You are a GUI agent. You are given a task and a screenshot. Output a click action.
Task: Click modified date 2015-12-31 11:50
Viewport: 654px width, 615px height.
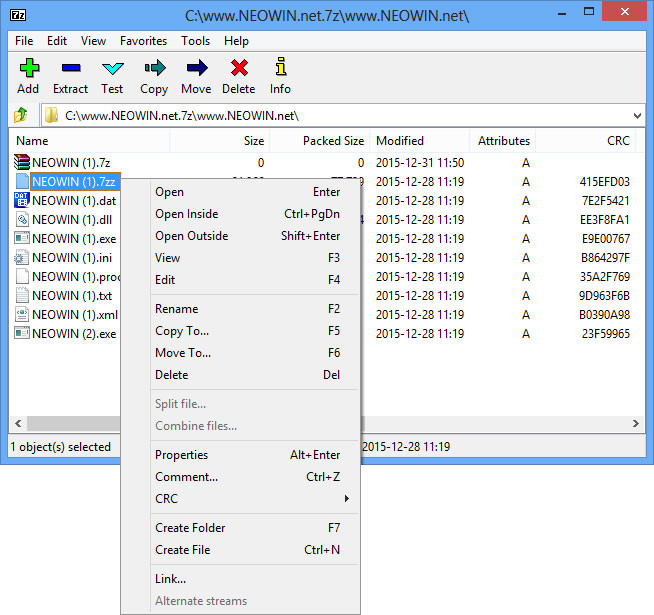pyautogui.click(x=420, y=162)
